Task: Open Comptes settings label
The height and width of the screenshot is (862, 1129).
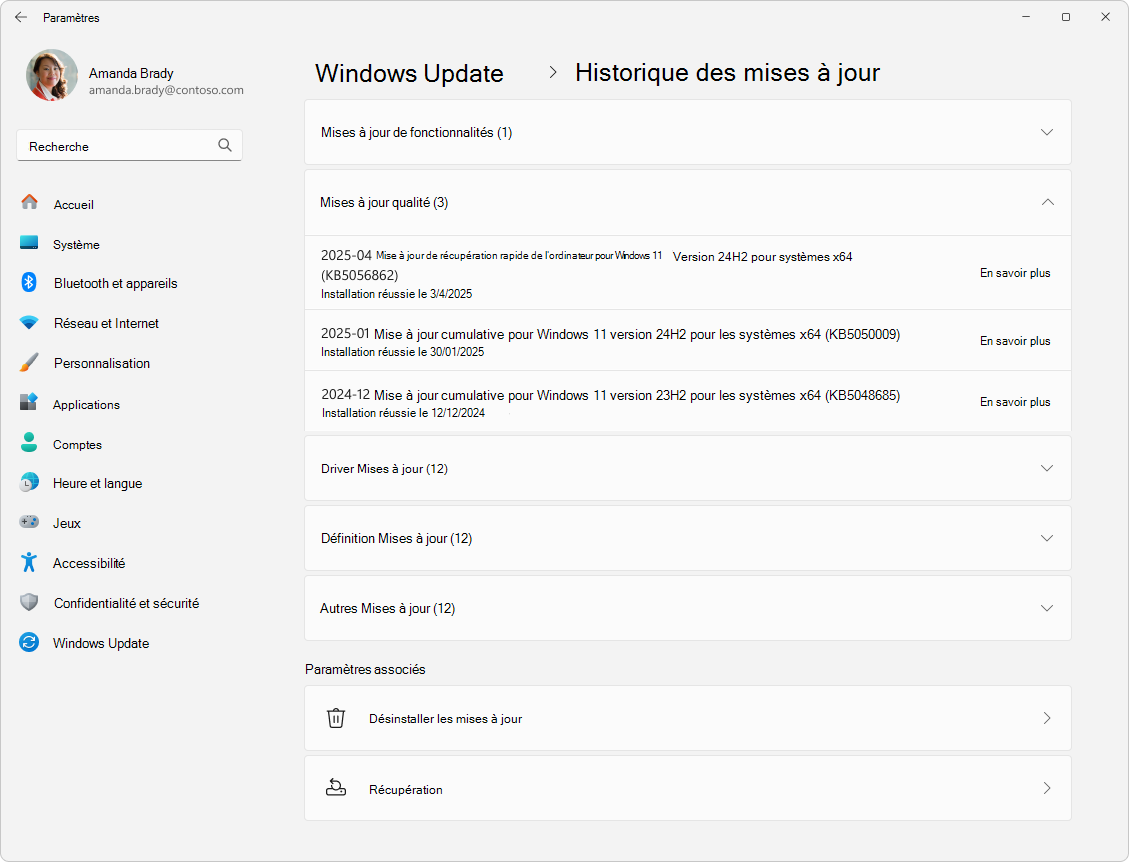Action: pos(77,445)
